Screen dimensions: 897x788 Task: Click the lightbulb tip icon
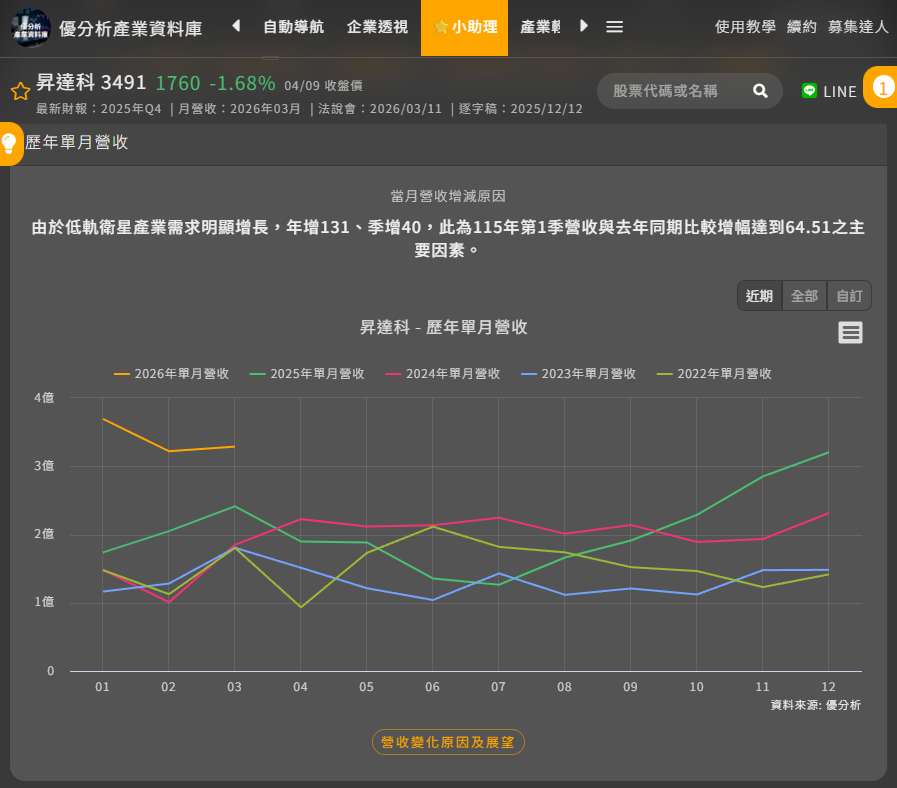pyautogui.click(x=9, y=143)
